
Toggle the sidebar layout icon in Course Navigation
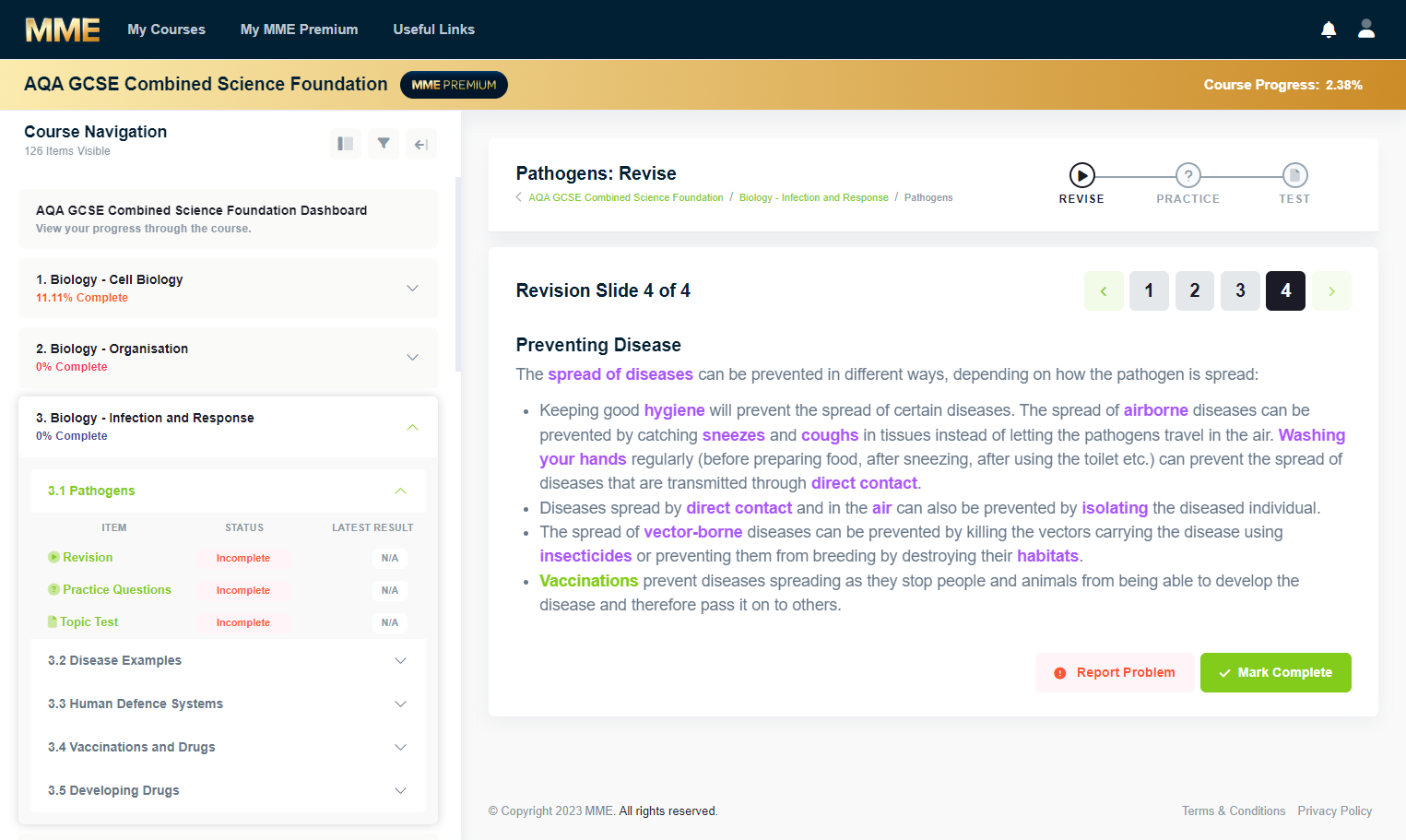tap(346, 144)
